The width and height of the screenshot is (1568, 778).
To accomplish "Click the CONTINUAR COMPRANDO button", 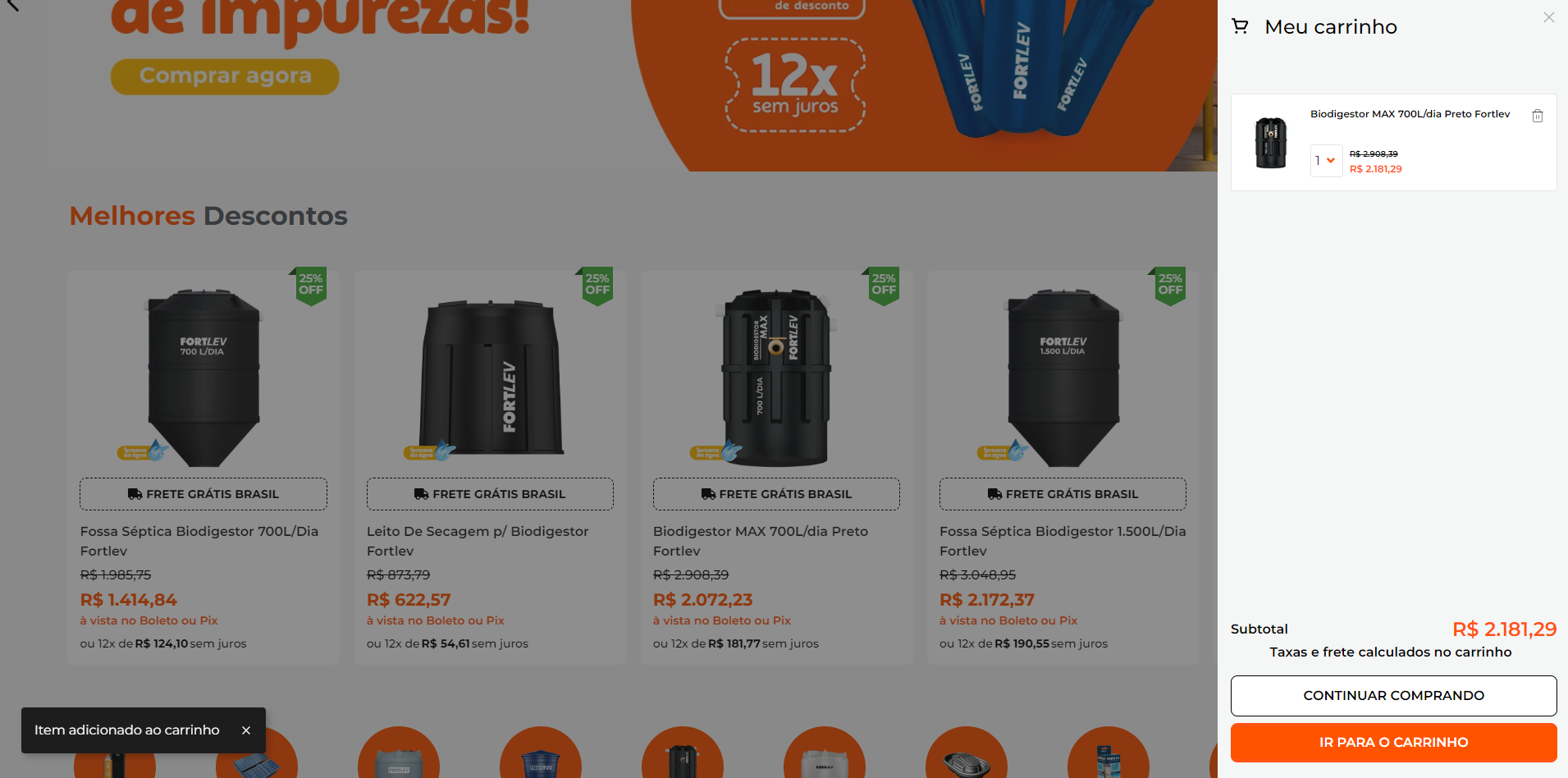I will click(1393, 695).
